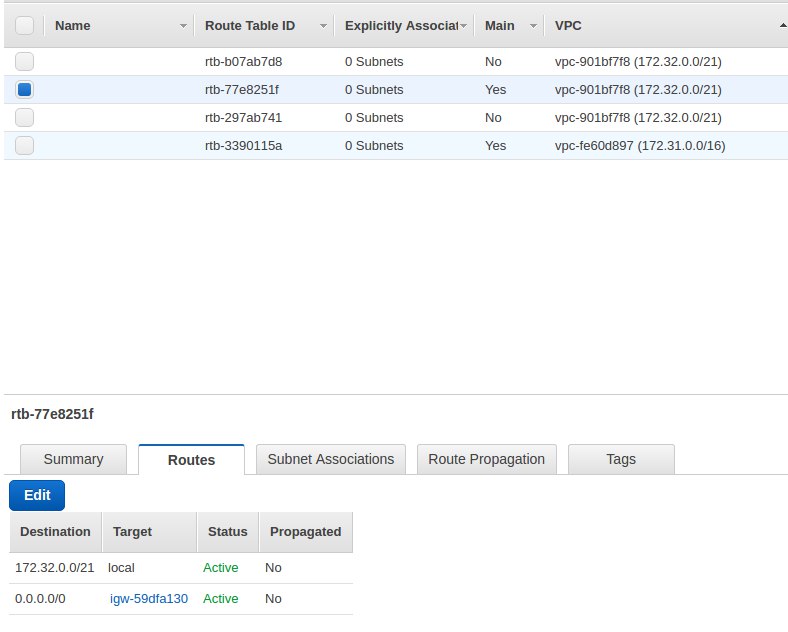Screen dimensions: 788x632
Task: Click the Main column dropdown arrow
Action: point(533,25)
